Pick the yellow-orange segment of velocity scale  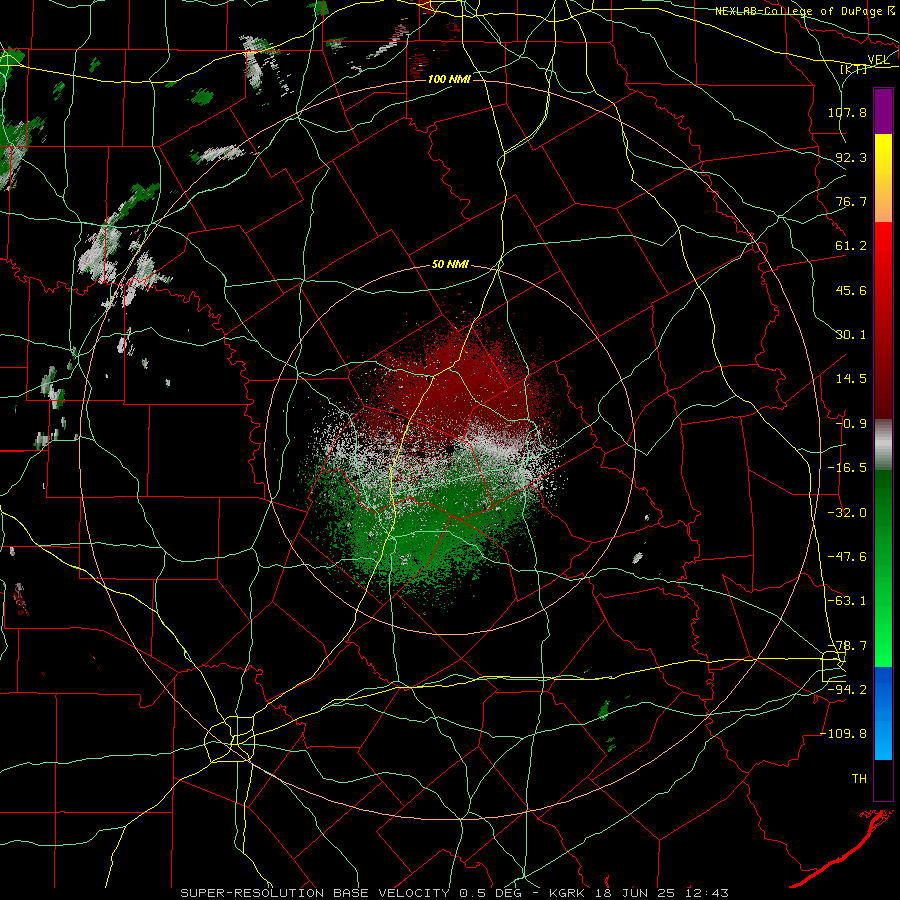click(883, 178)
